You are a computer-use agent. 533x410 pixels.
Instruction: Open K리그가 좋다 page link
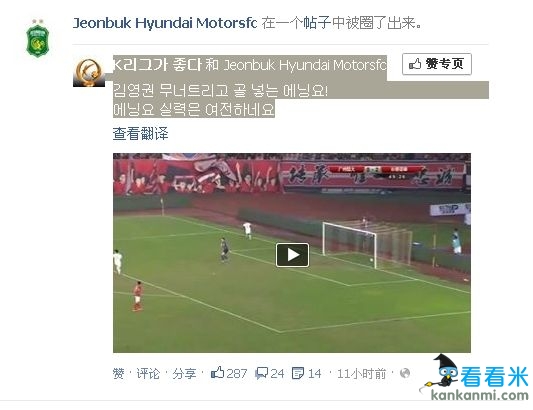(x=157, y=64)
